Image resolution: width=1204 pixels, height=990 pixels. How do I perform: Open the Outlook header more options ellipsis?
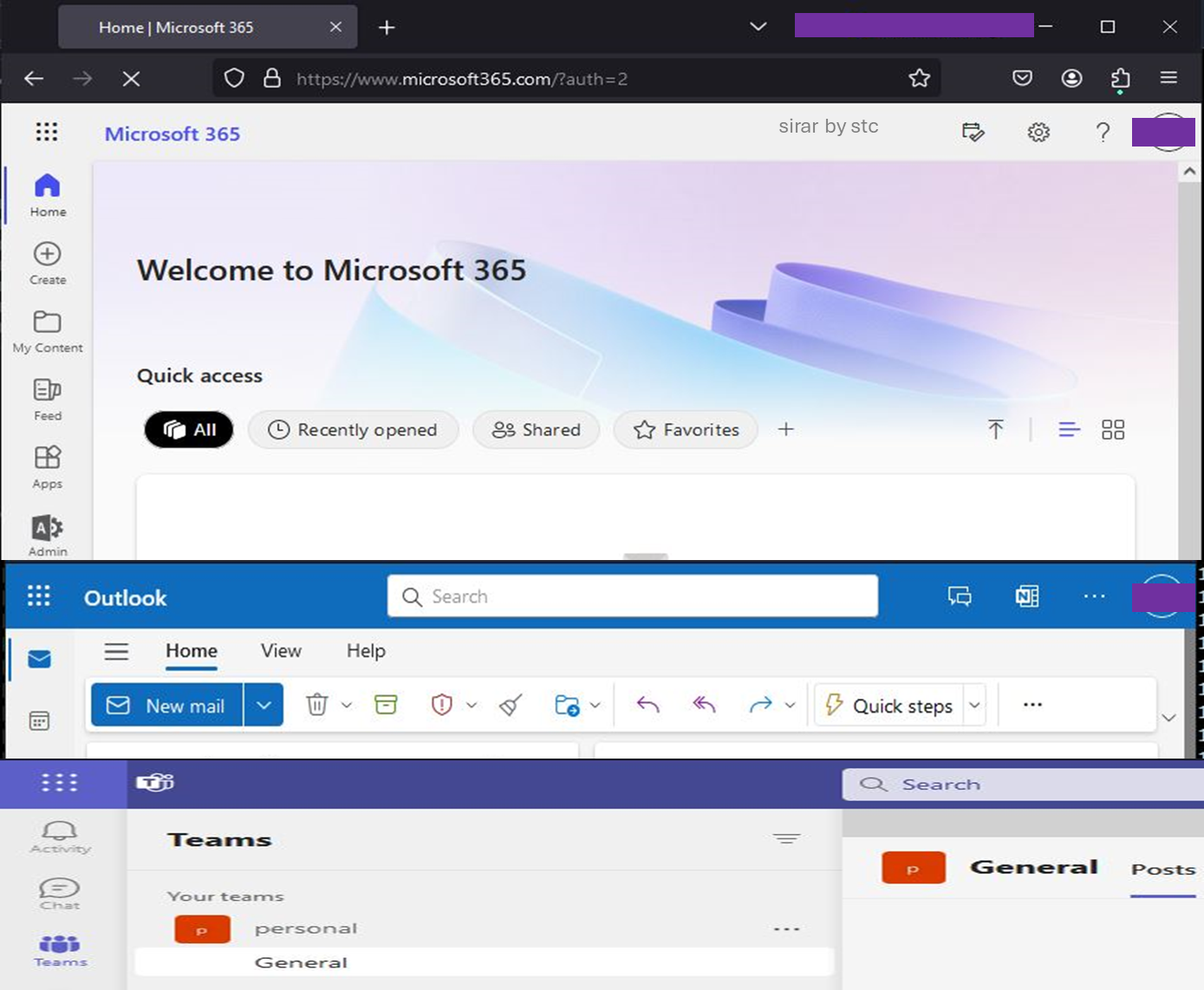pos(1094,596)
